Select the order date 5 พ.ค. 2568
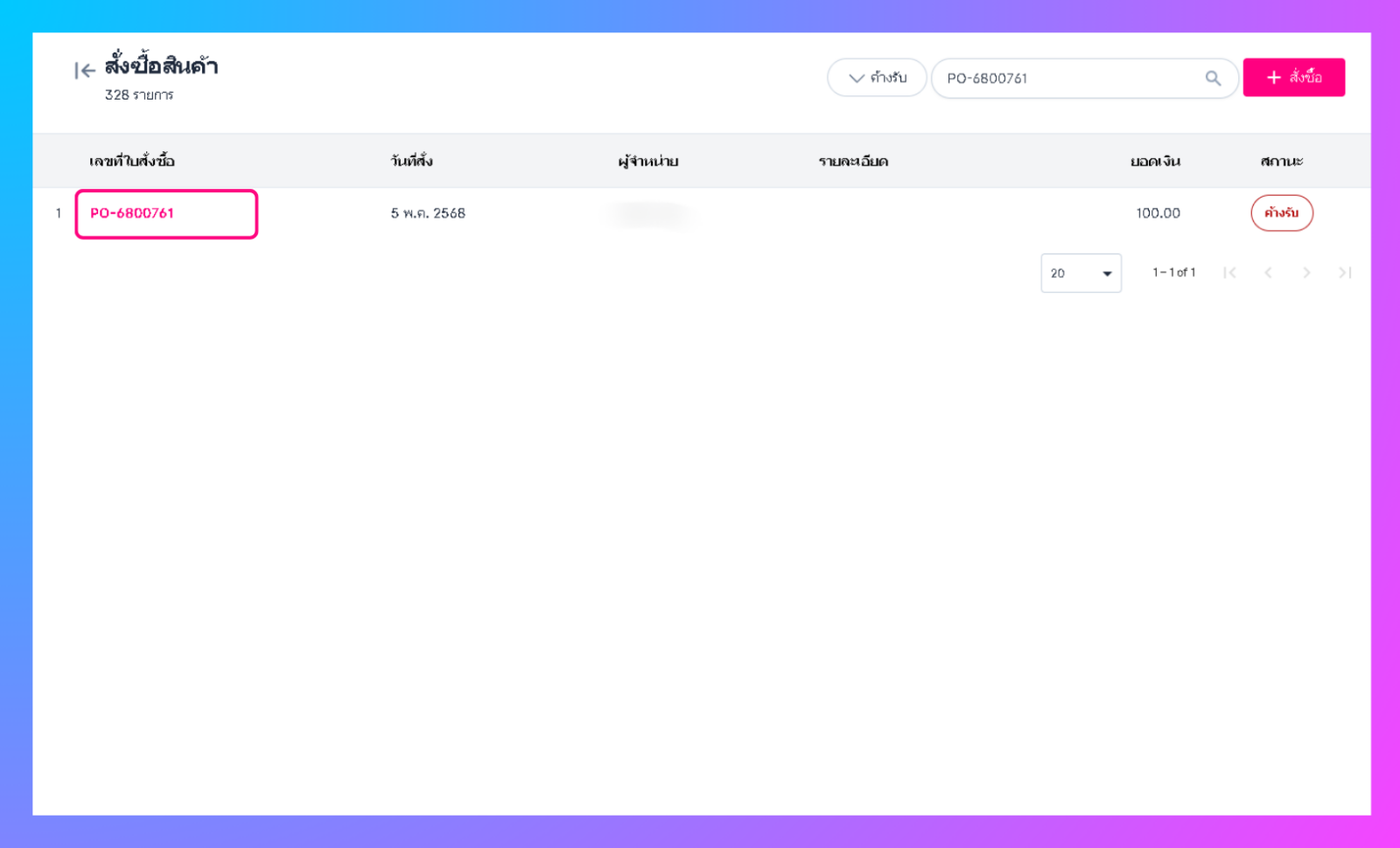 428,213
